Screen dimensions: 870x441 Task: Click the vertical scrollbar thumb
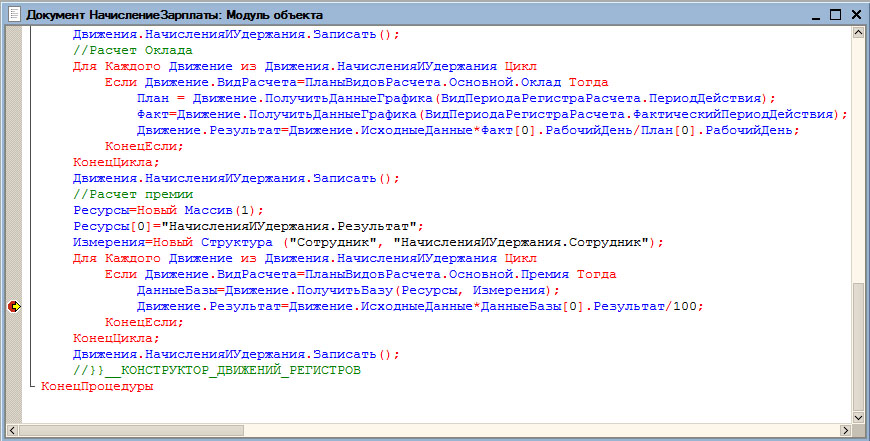point(858,346)
